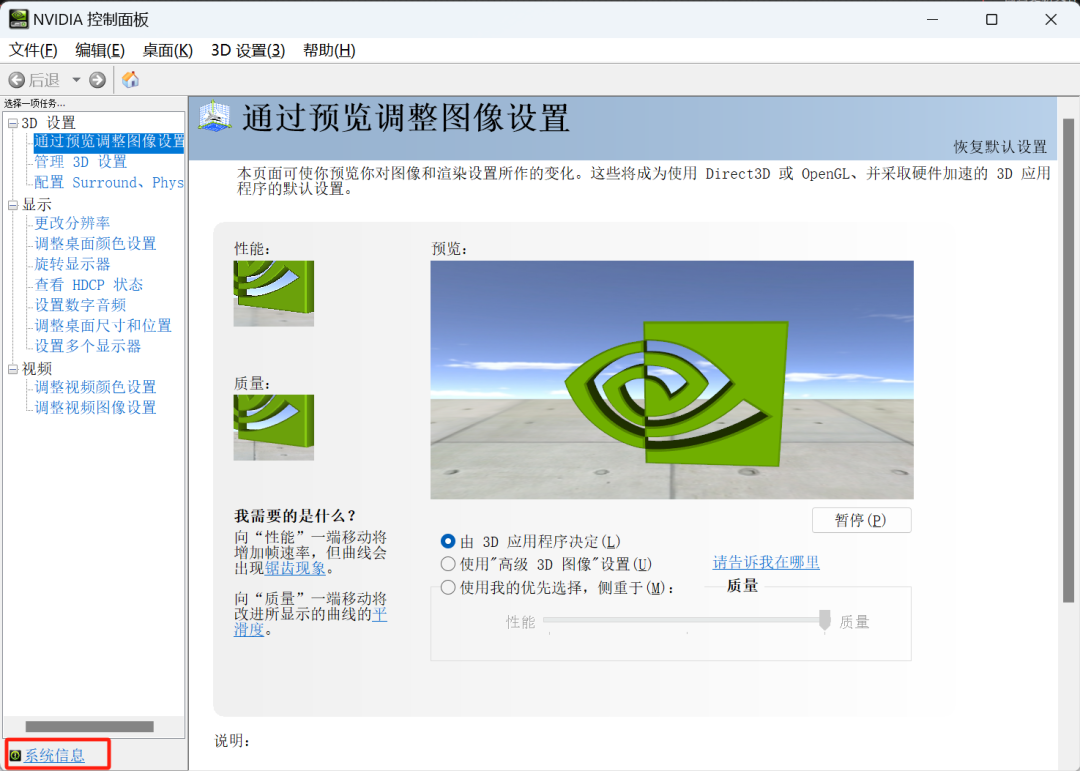Select 通过预览调整图像设置 in the tree

coord(109,141)
